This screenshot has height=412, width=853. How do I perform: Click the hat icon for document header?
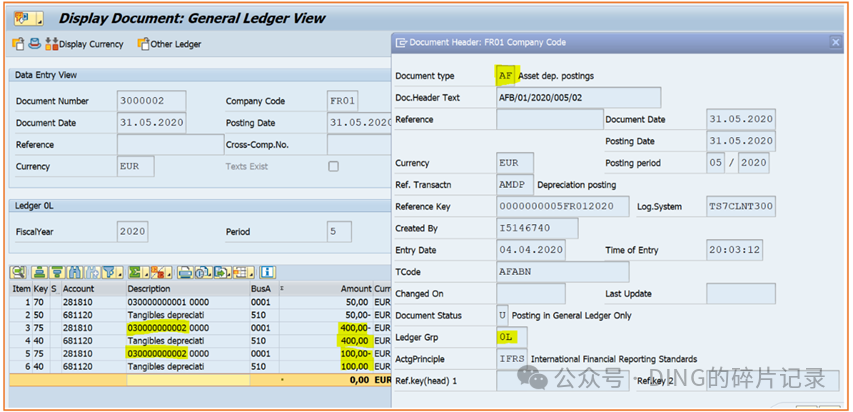pyautogui.click(x=35, y=44)
